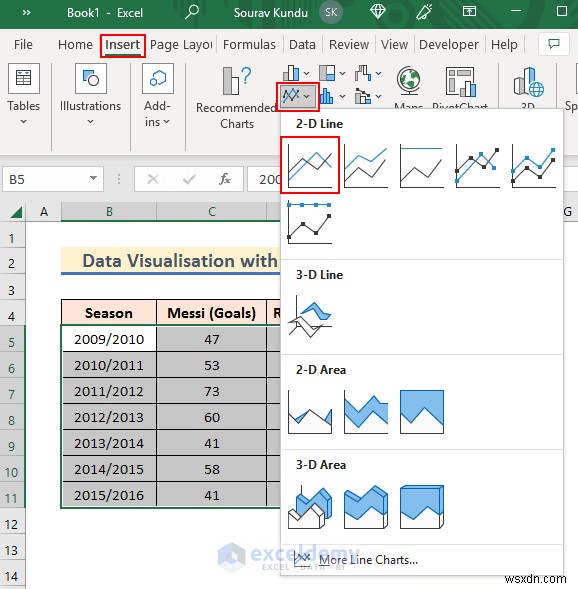Image resolution: width=578 pixels, height=589 pixels.
Task: Switch to the Data tab
Action: coord(302,45)
